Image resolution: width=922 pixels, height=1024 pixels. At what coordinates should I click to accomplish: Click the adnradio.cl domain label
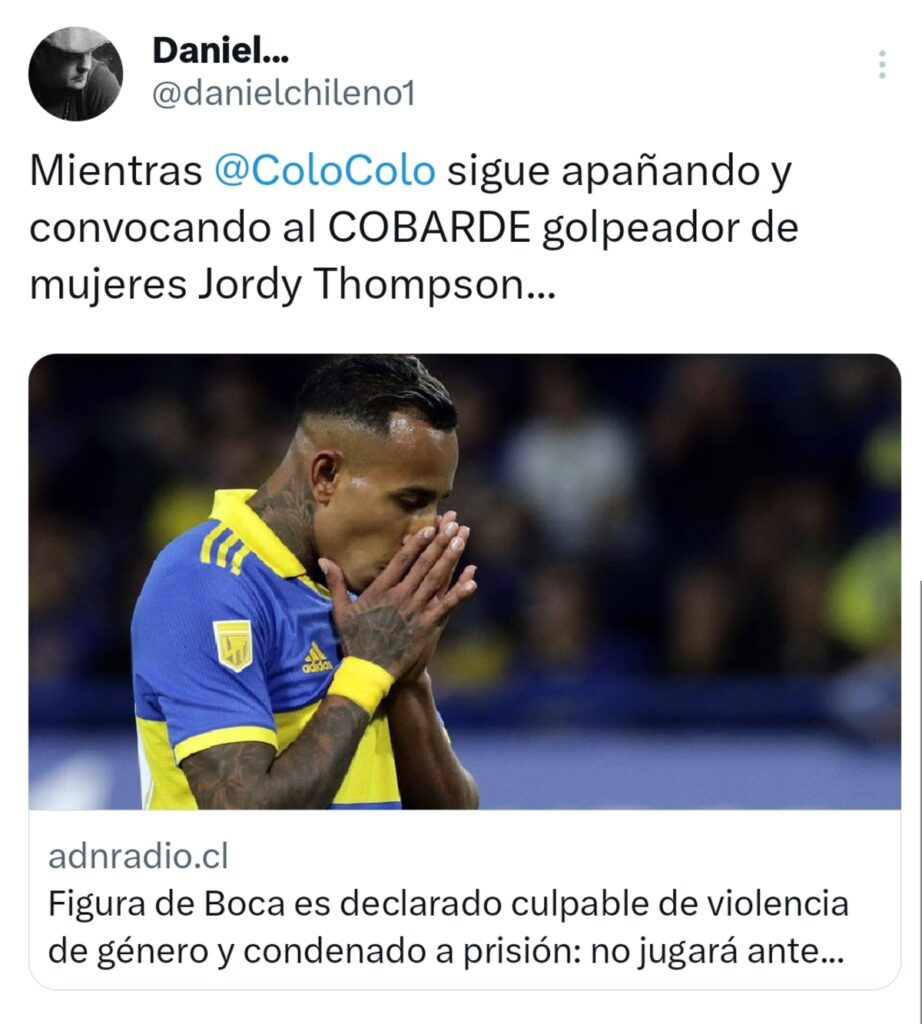pyautogui.click(x=138, y=856)
